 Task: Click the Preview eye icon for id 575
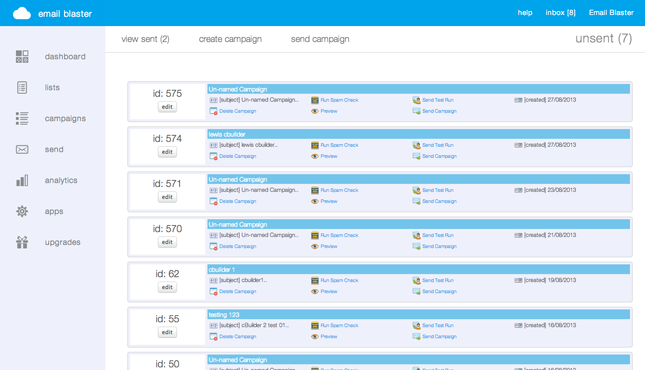tap(315, 111)
